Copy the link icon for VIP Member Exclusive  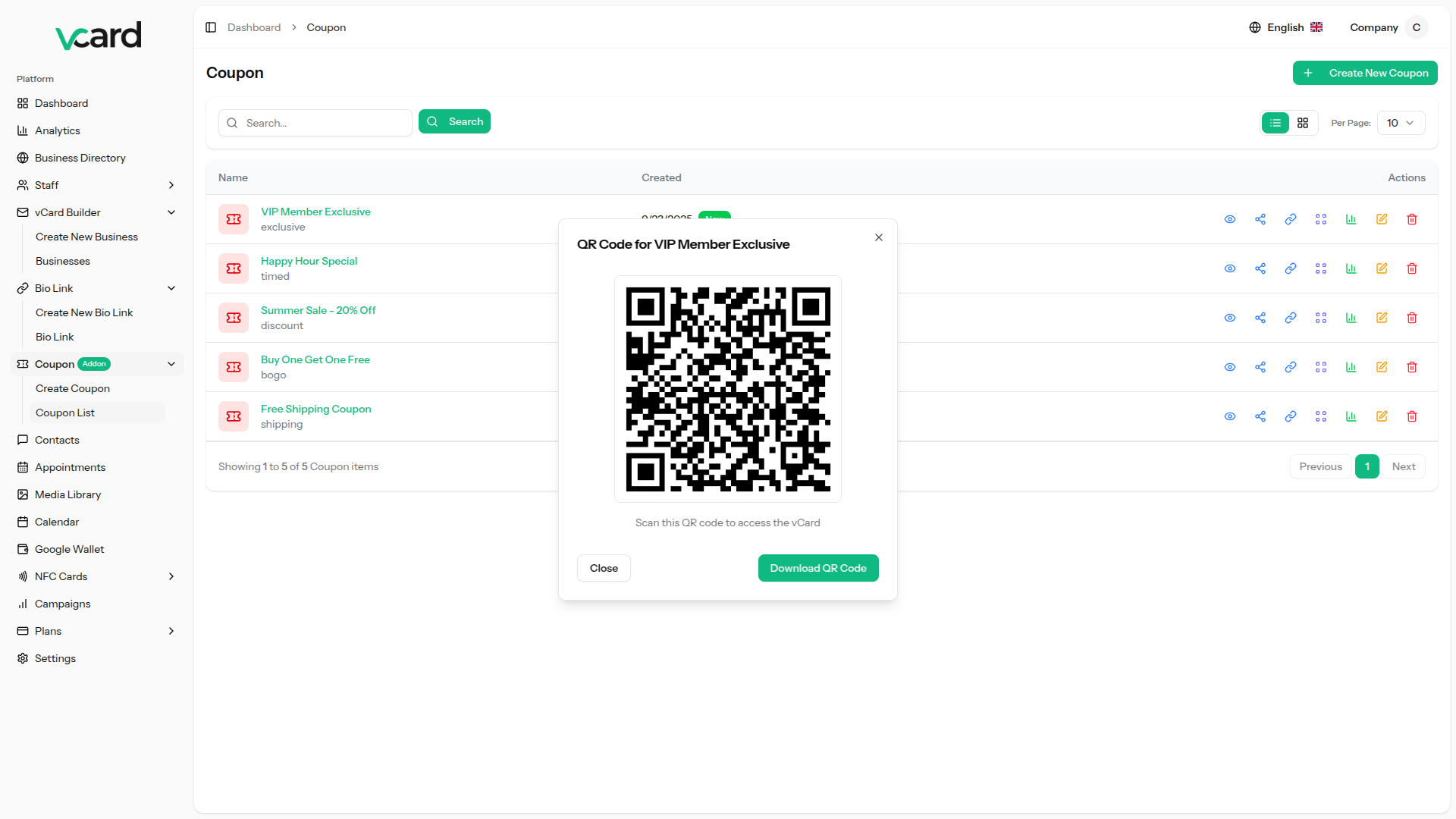coord(1291,219)
